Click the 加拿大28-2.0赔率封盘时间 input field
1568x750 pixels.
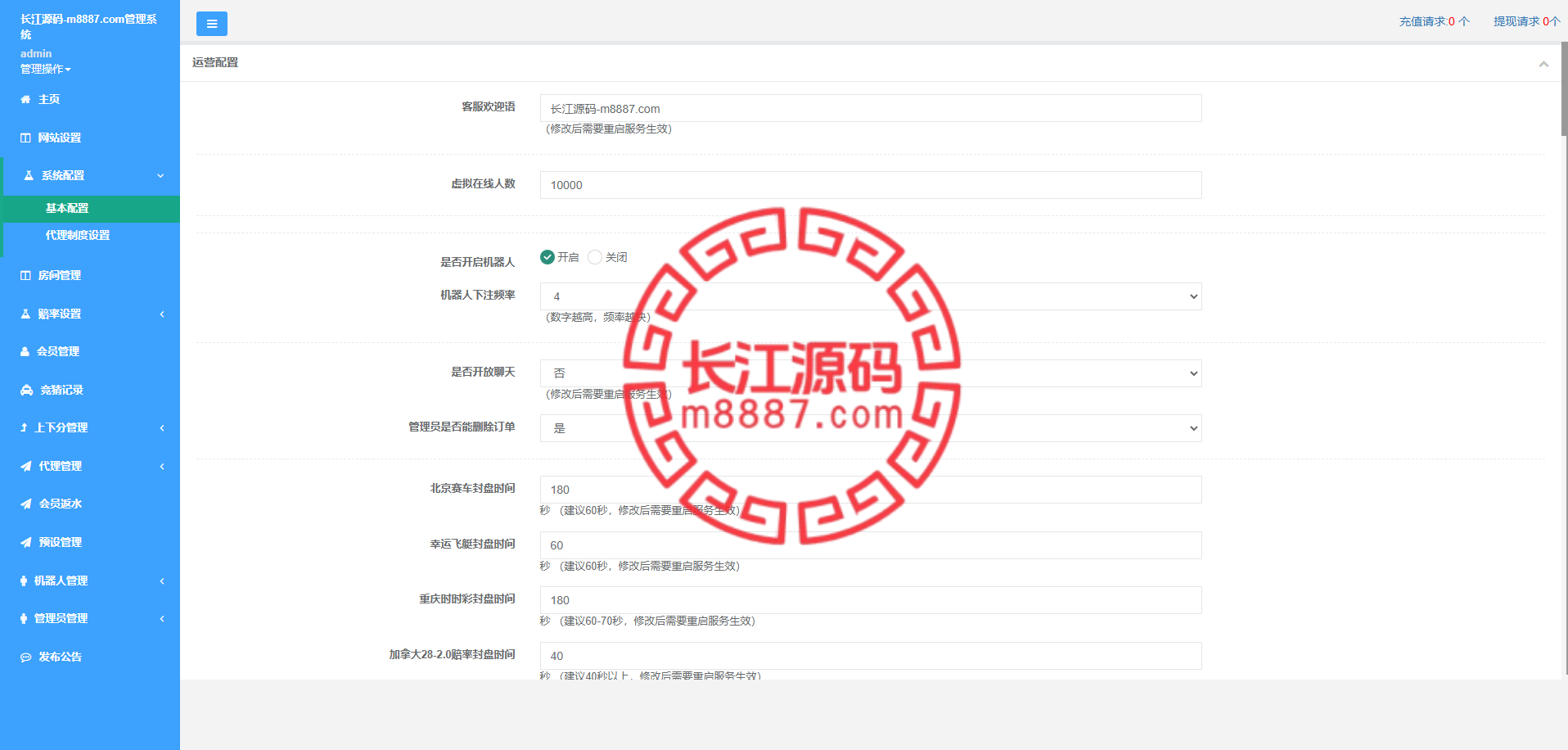871,656
